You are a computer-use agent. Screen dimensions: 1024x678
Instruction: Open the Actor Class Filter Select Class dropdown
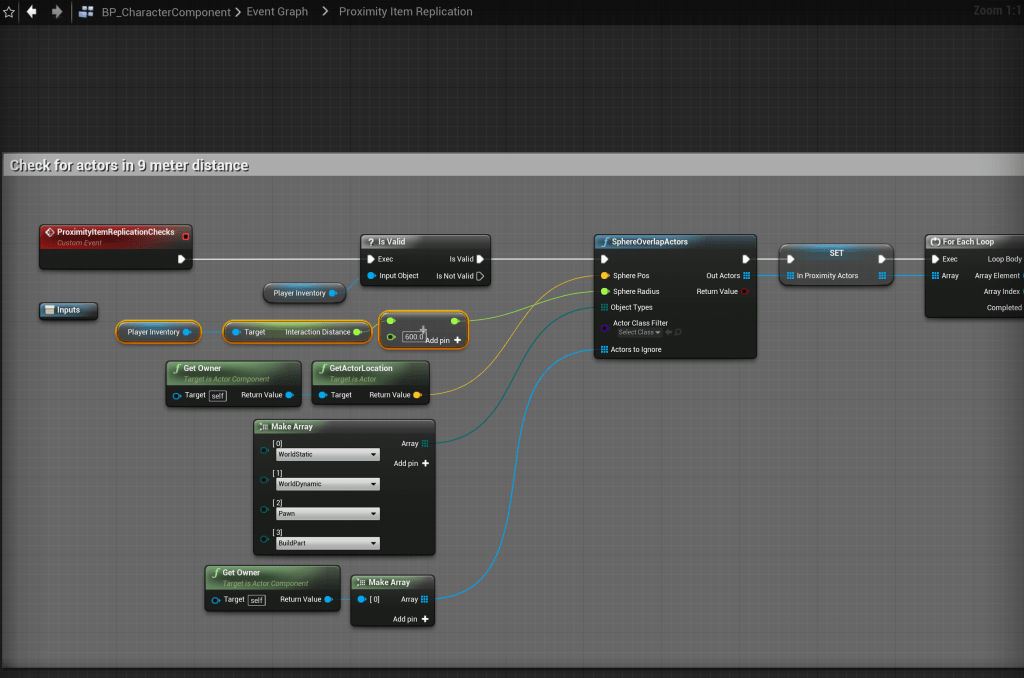640,332
